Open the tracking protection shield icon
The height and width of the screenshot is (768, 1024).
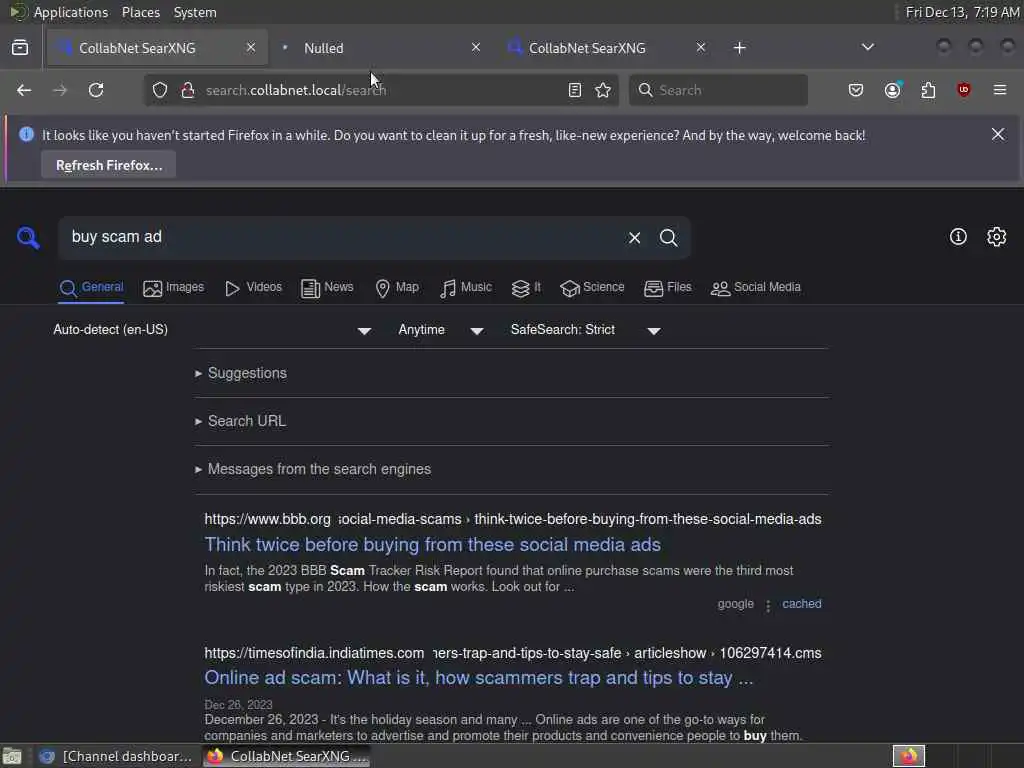pos(160,90)
